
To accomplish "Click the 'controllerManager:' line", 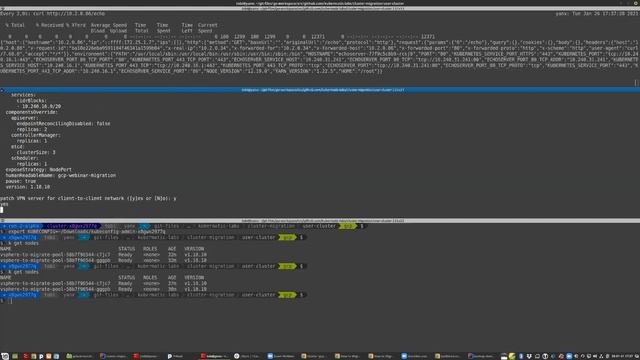I will (36, 135).
